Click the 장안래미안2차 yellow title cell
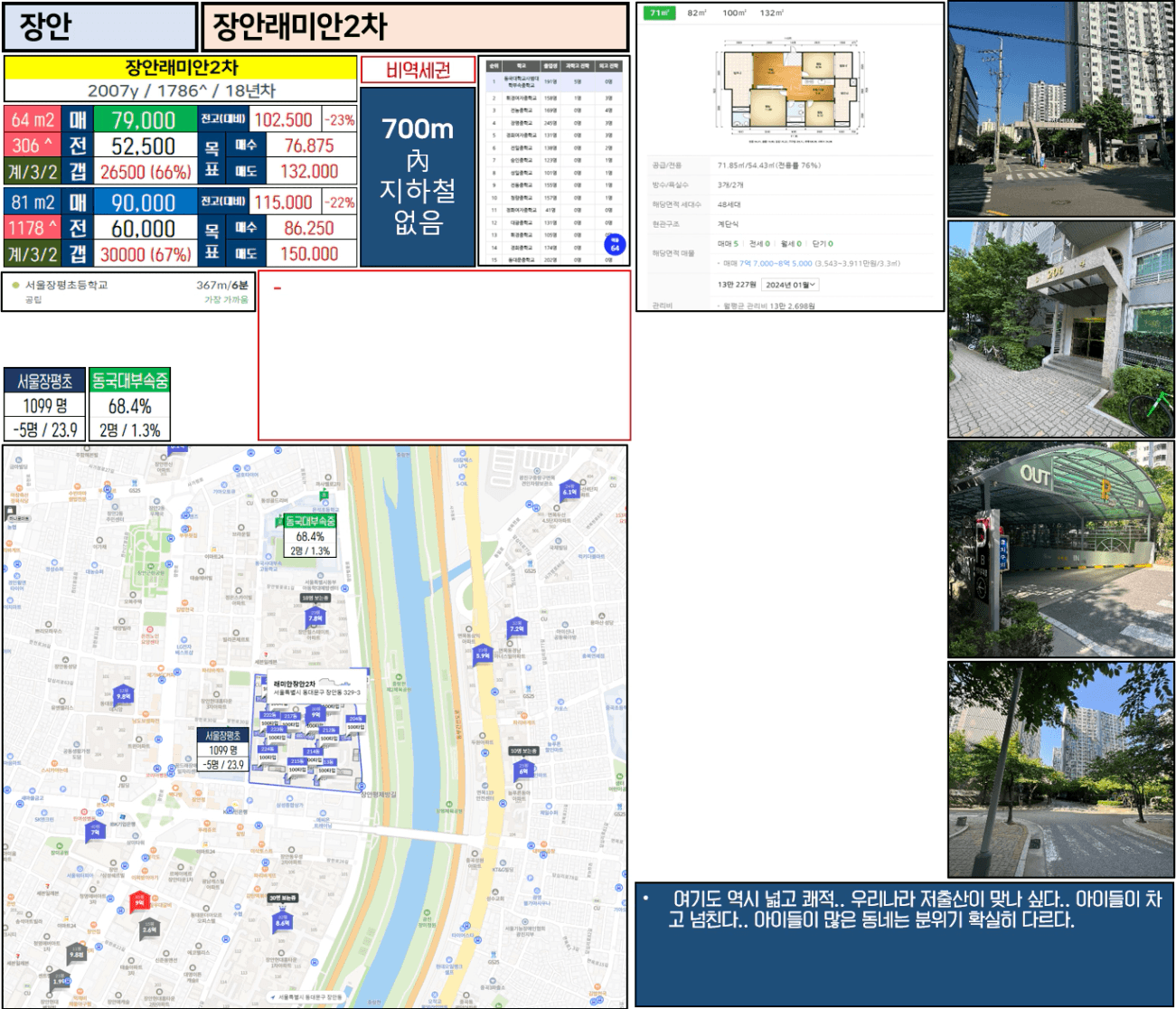Image resolution: width=1176 pixels, height=1009 pixels. pos(181,68)
